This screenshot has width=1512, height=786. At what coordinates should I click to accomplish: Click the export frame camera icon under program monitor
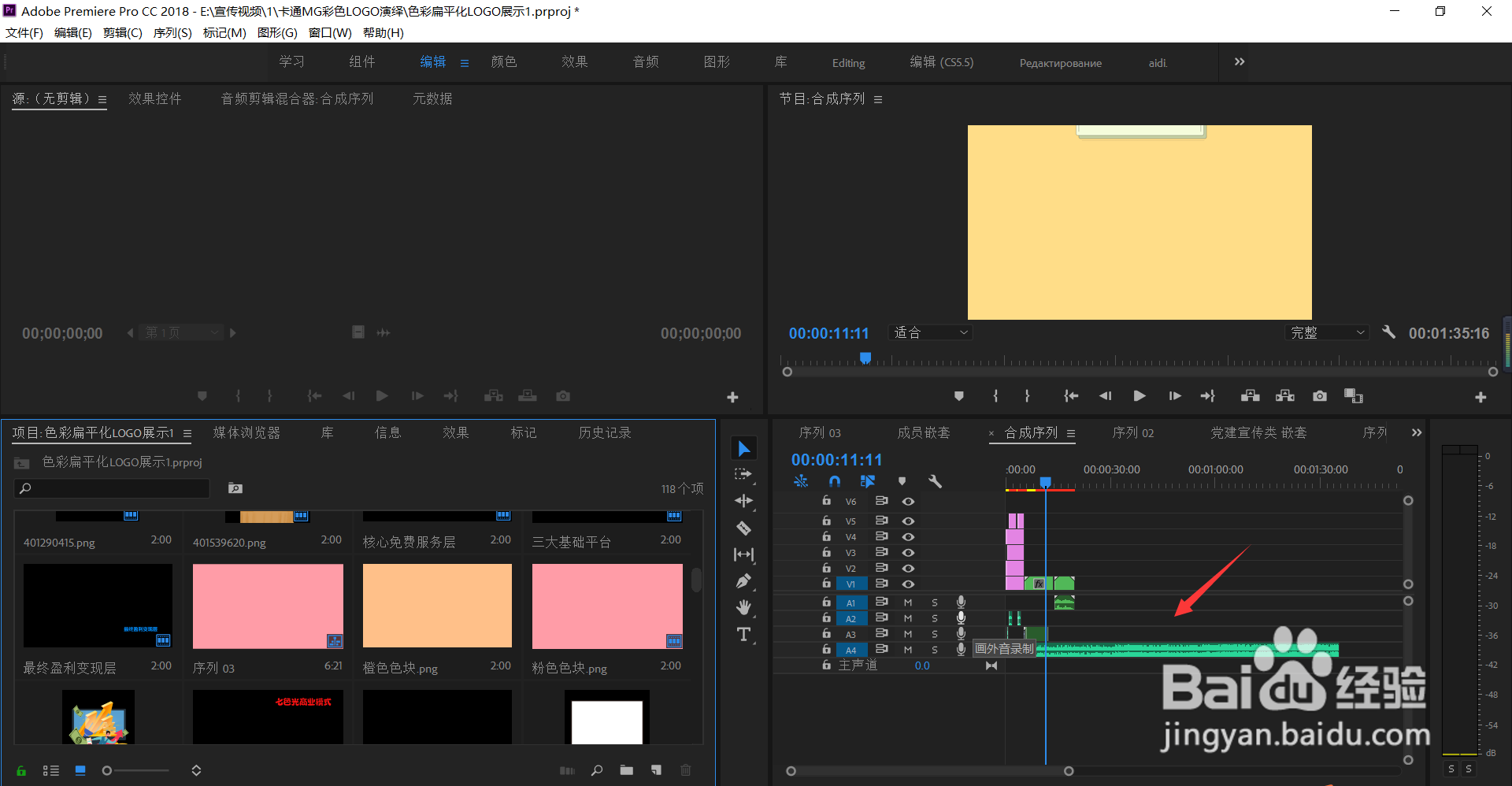point(1319,396)
